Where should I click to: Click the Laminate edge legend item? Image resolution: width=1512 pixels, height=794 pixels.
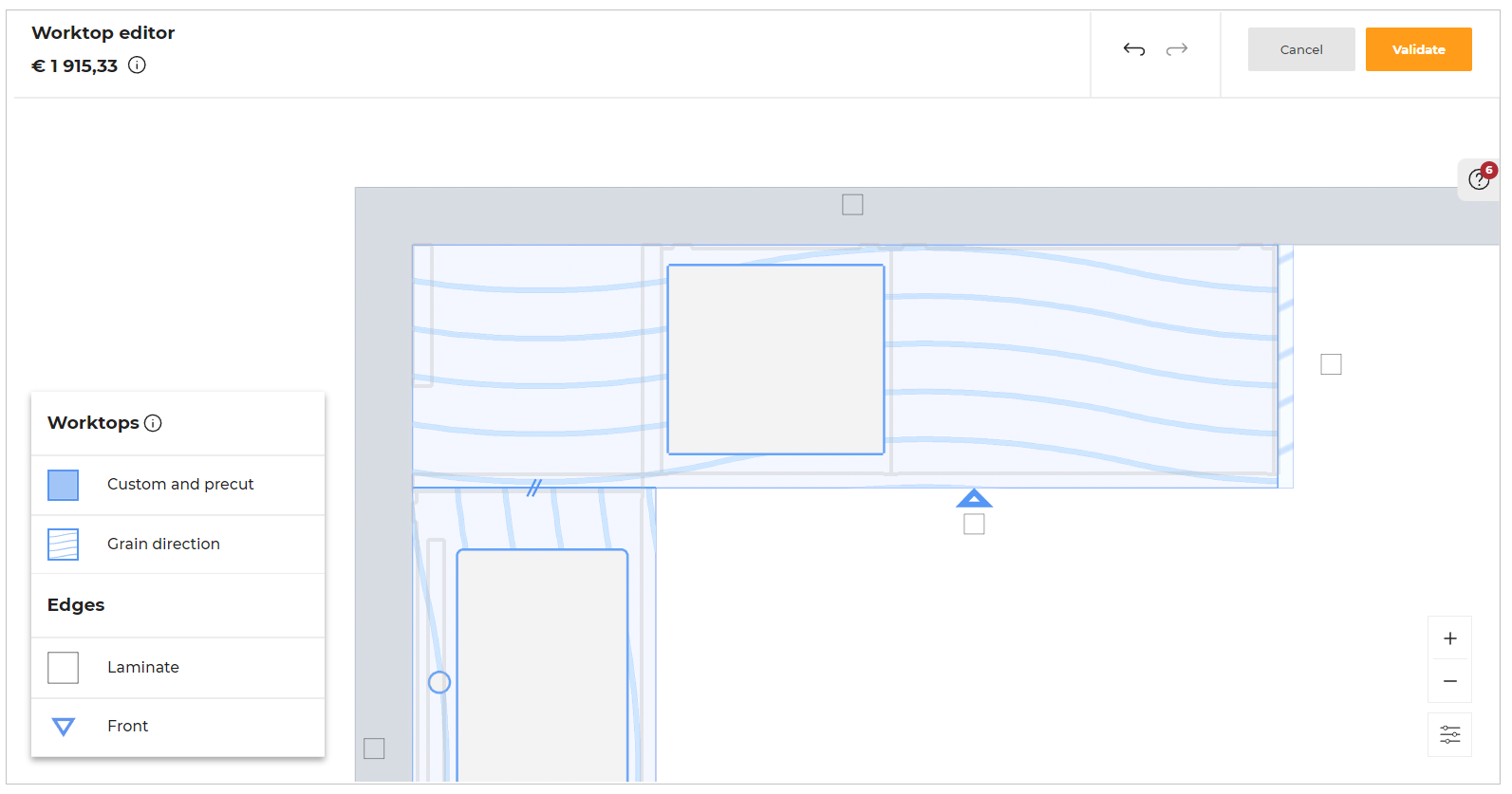tap(142, 668)
